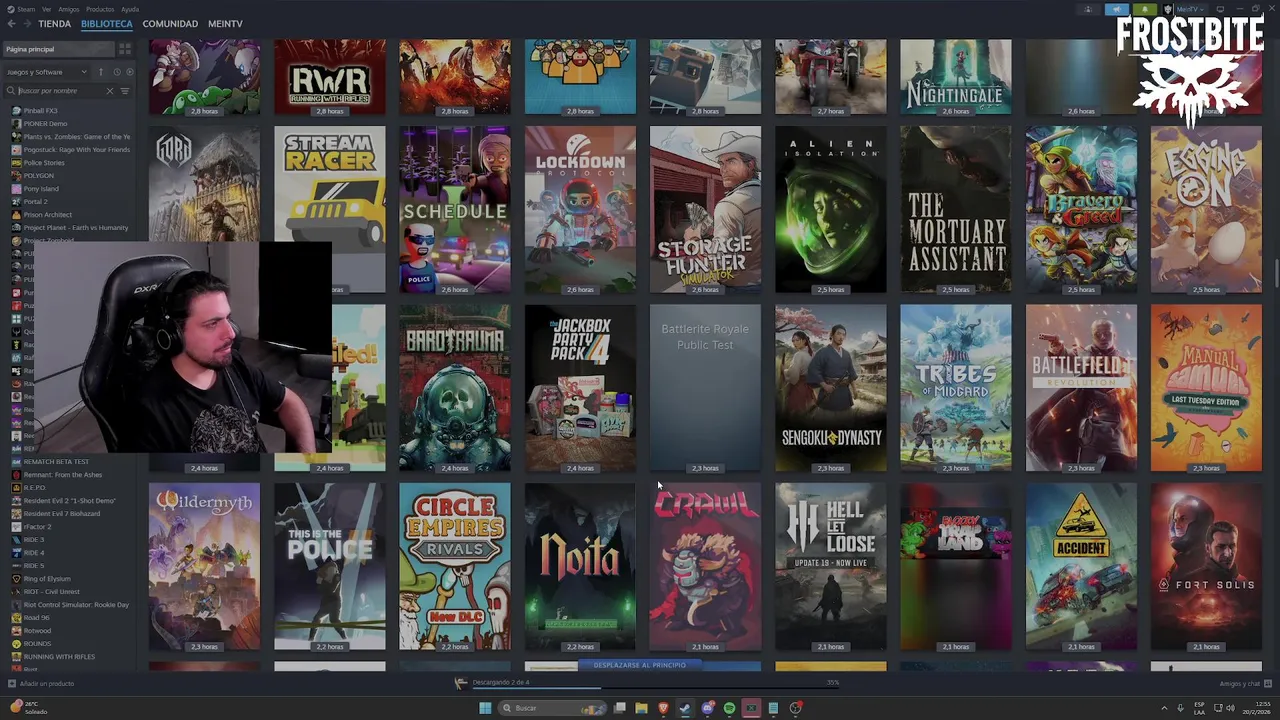
Task: Switch library to grid collections view icon
Action: tap(125, 49)
